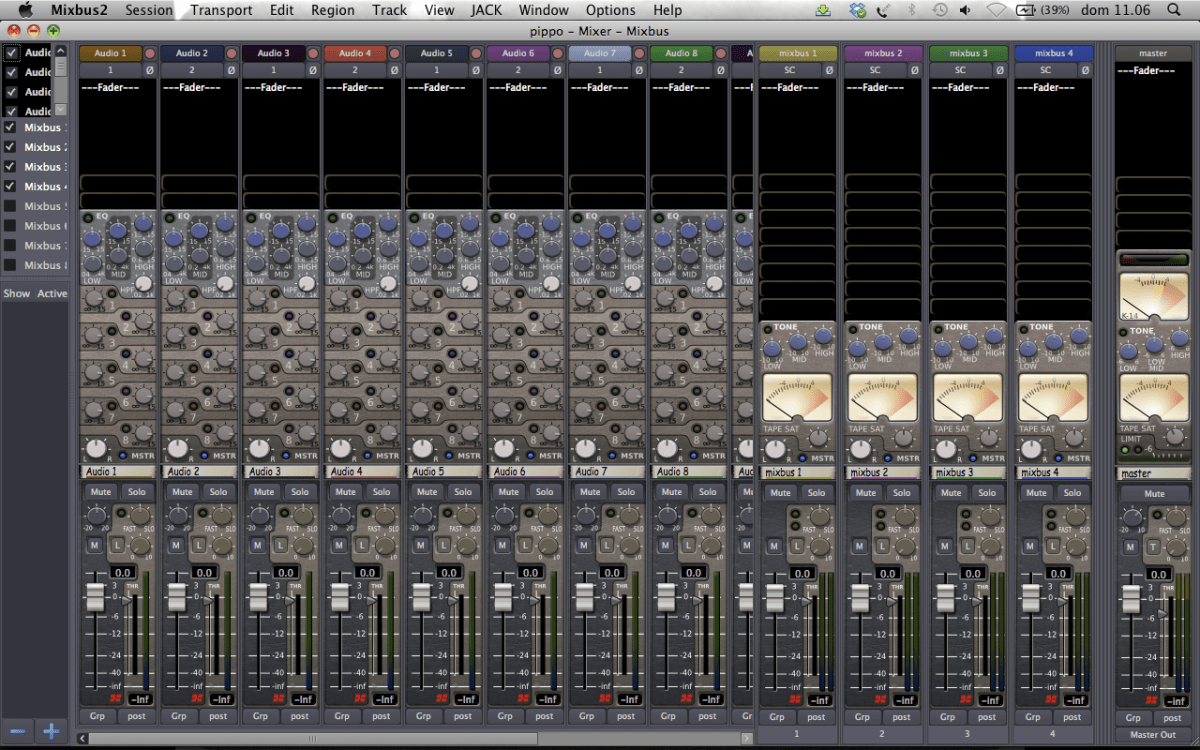Open the JACK menu
This screenshot has height=750, width=1200.
[486, 10]
